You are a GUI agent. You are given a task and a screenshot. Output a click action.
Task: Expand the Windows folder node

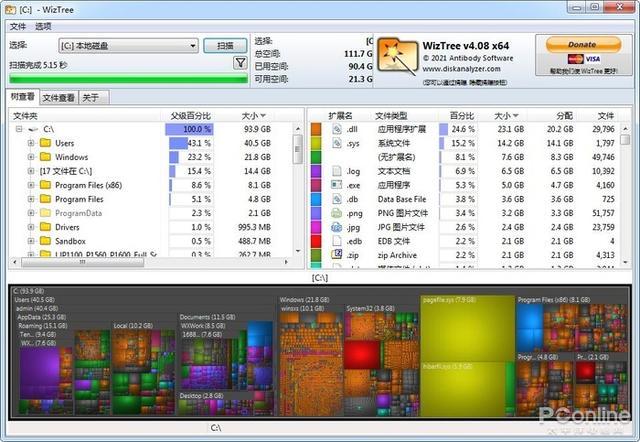click(x=31, y=157)
